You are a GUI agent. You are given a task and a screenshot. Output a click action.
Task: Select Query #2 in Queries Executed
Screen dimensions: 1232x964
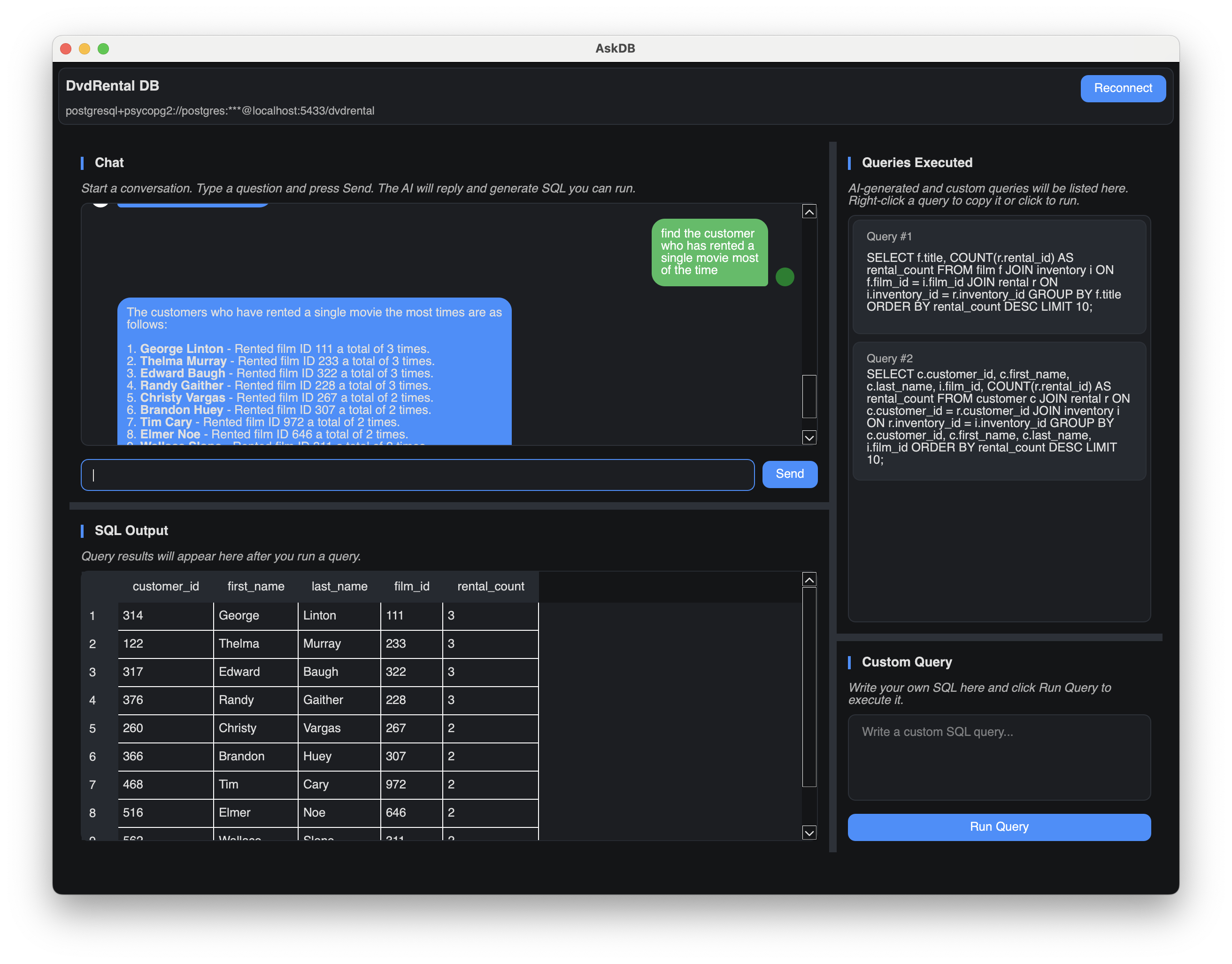[x=999, y=411]
